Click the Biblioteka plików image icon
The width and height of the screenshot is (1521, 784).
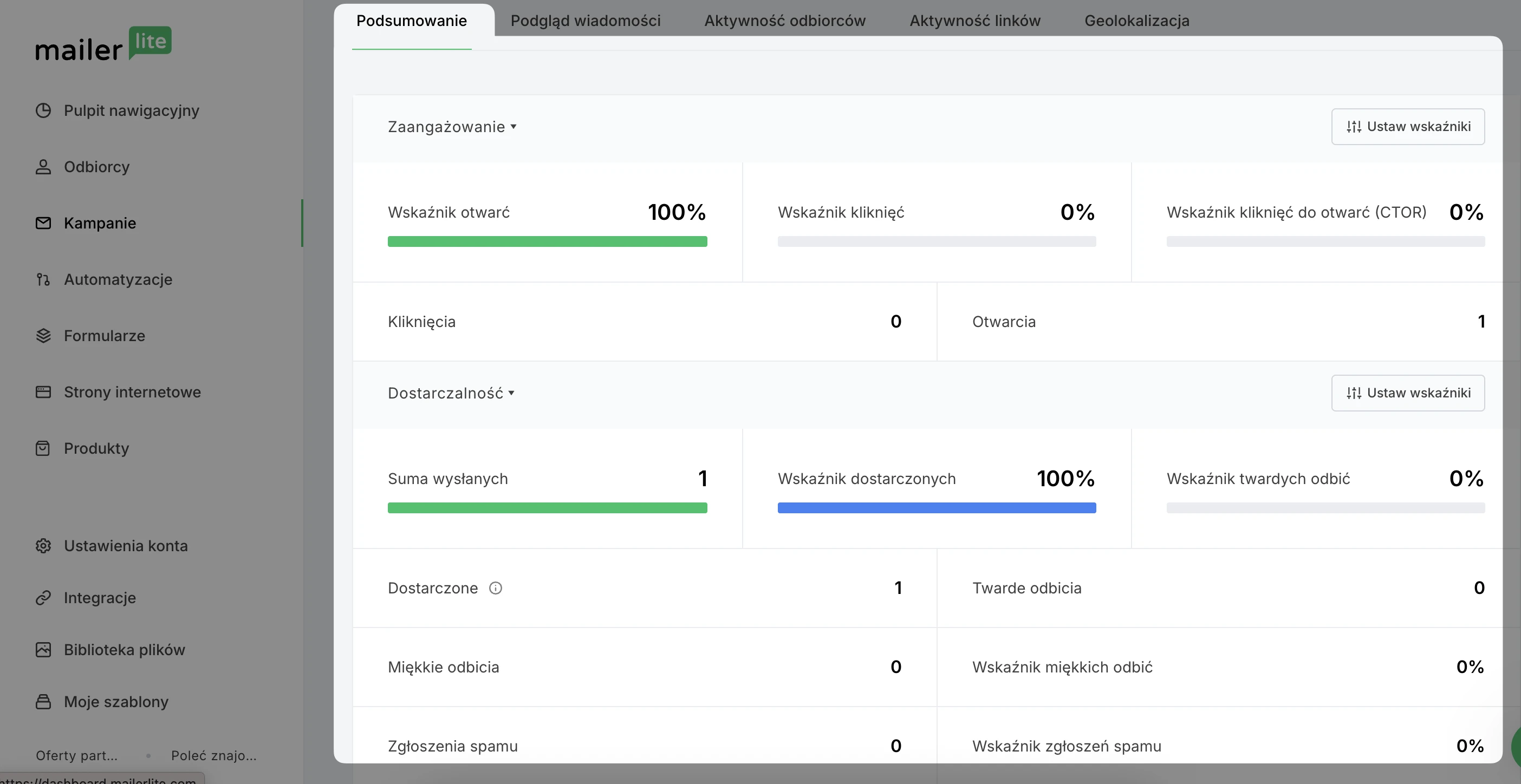(43, 650)
